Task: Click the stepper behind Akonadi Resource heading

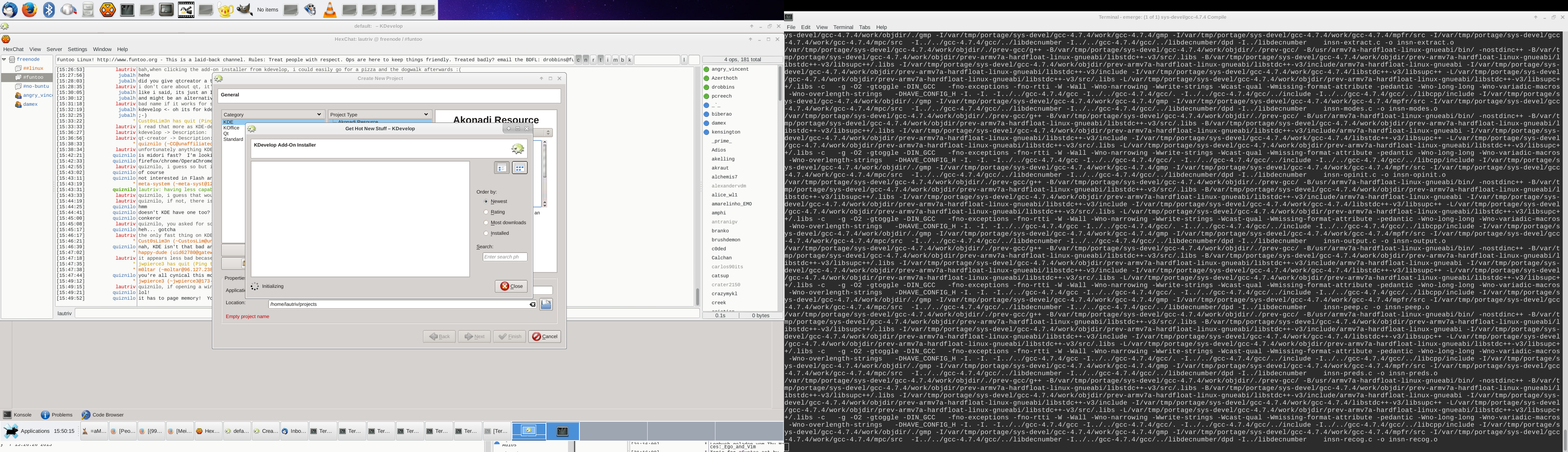Action: pos(548,133)
